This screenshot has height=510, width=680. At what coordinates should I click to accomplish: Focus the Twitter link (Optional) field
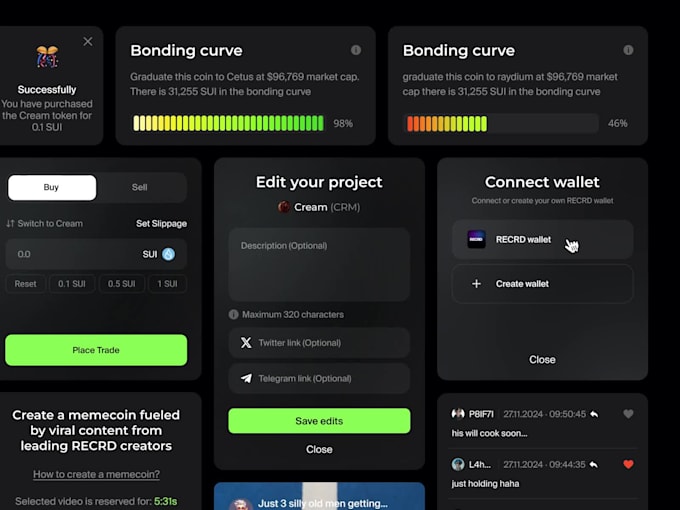click(319, 343)
